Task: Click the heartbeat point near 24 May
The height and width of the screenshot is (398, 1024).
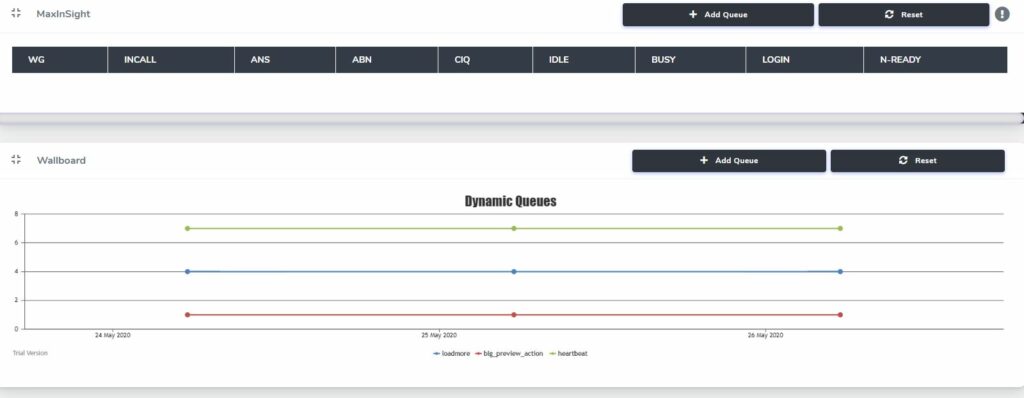Action: click(187, 228)
